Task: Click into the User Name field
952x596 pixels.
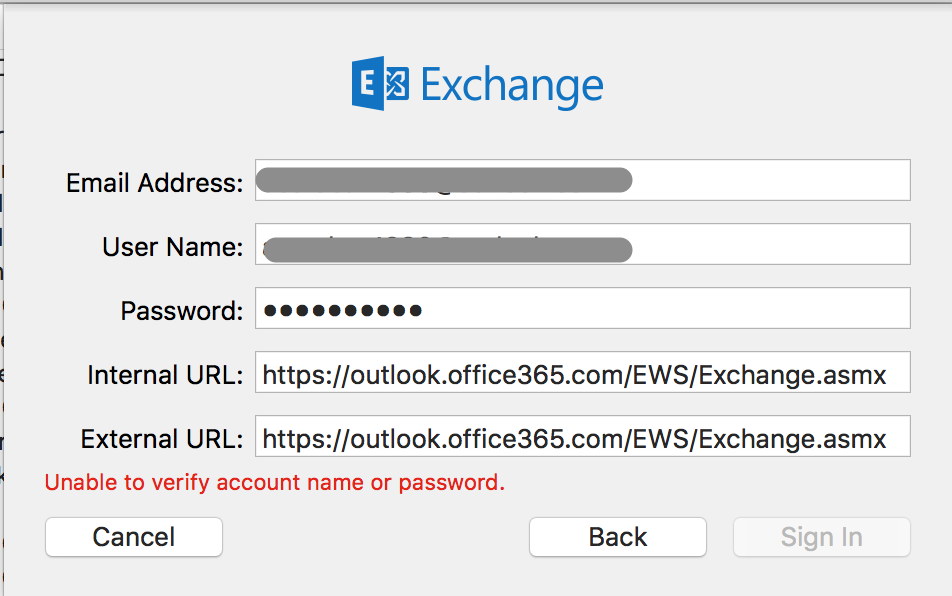Action: (770, 244)
